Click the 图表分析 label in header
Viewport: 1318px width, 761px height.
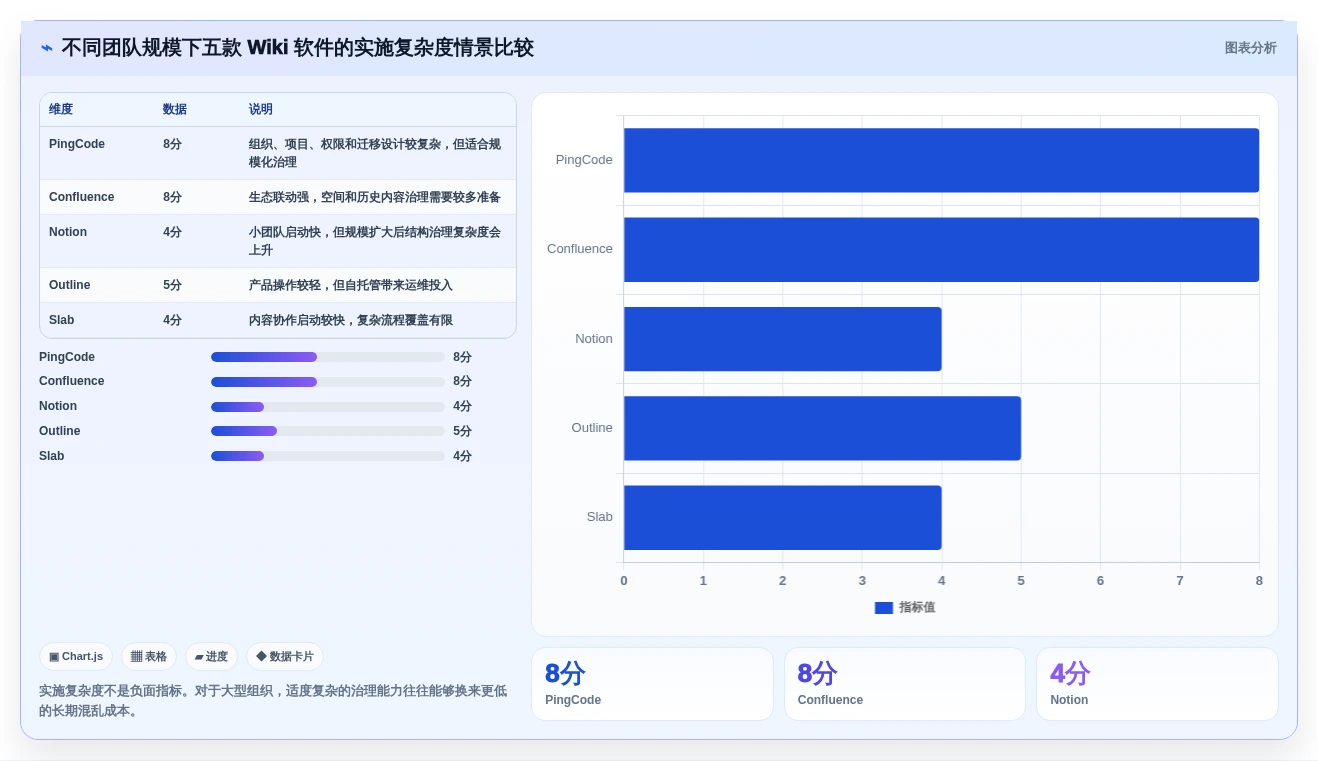pyautogui.click(x=1250, y=48)
